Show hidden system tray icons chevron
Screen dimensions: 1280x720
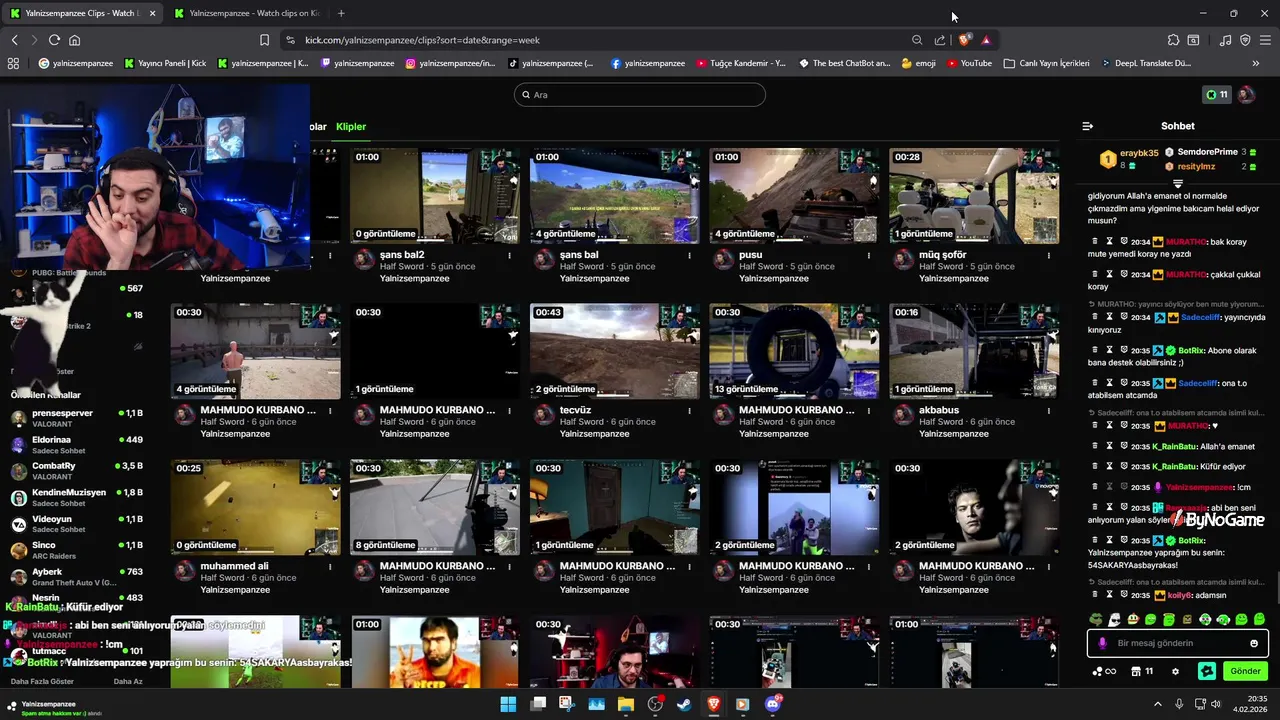pos(1158,704)
